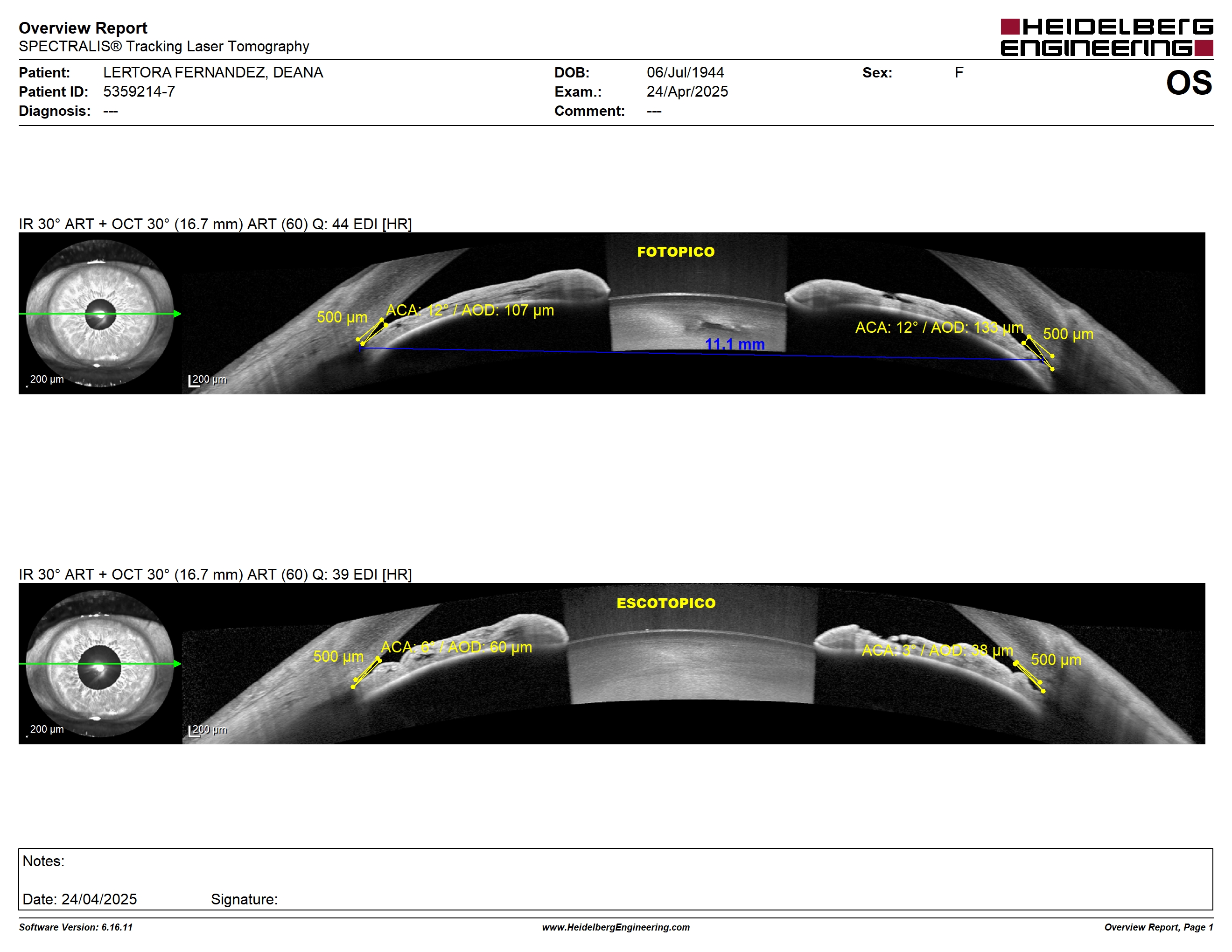Select exam date '24/Apr/2025'
Image resolution: width=1232 pixels, height=952 pixels.
pyautogui.click(x=687, y=91)
